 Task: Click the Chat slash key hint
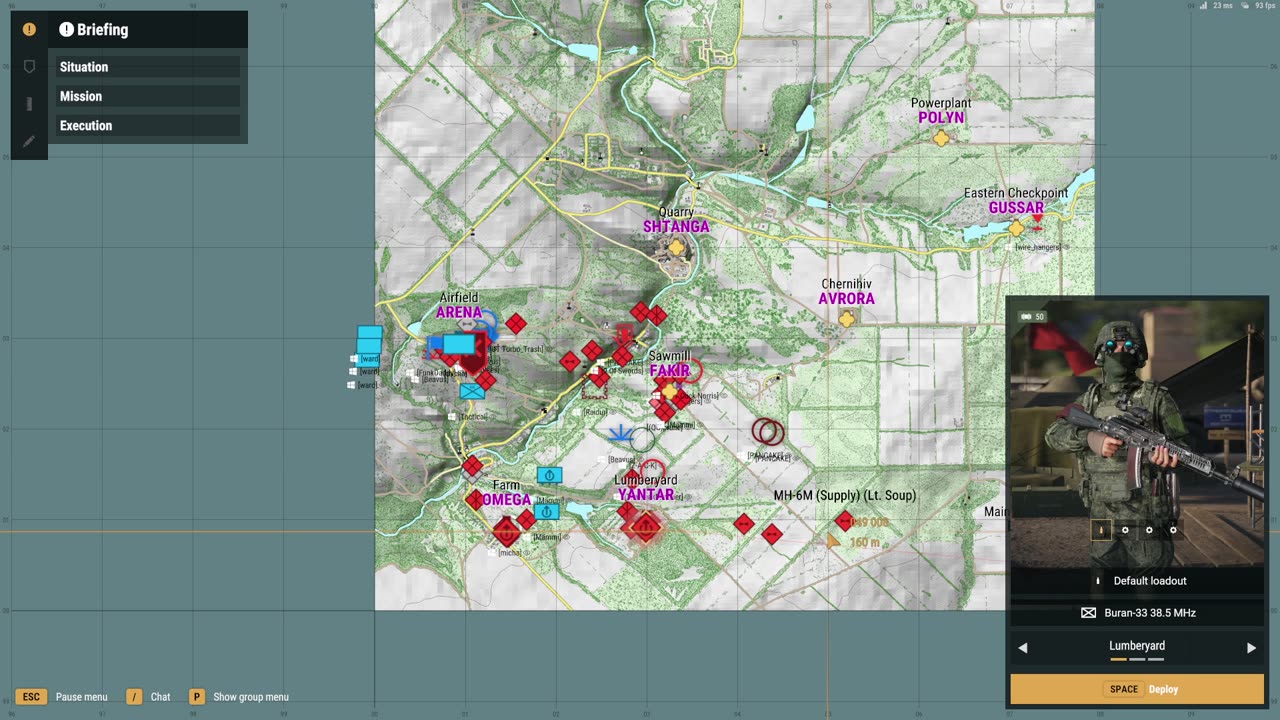tap(148, 697)
